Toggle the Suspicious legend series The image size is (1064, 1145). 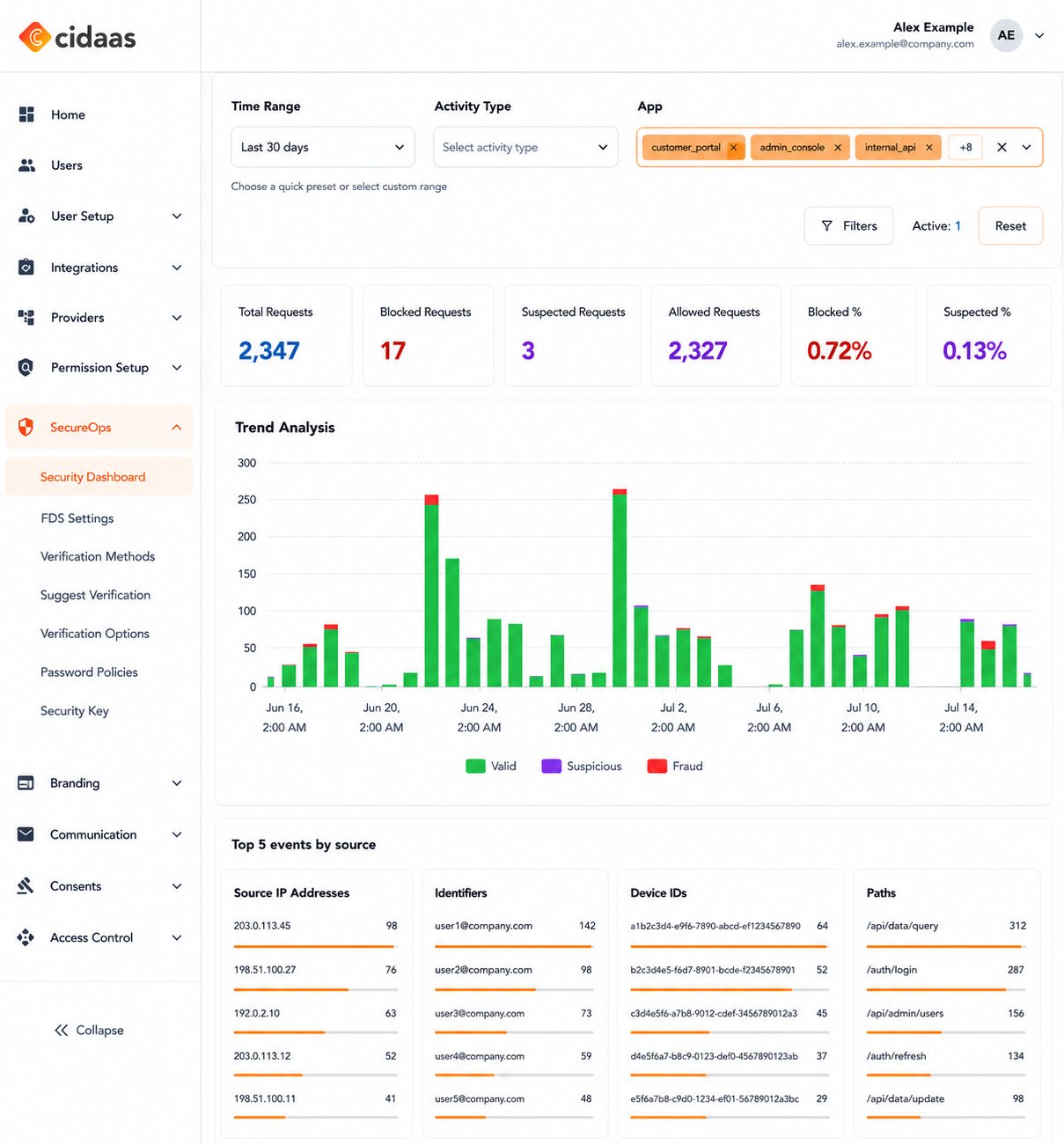[582, 766]
